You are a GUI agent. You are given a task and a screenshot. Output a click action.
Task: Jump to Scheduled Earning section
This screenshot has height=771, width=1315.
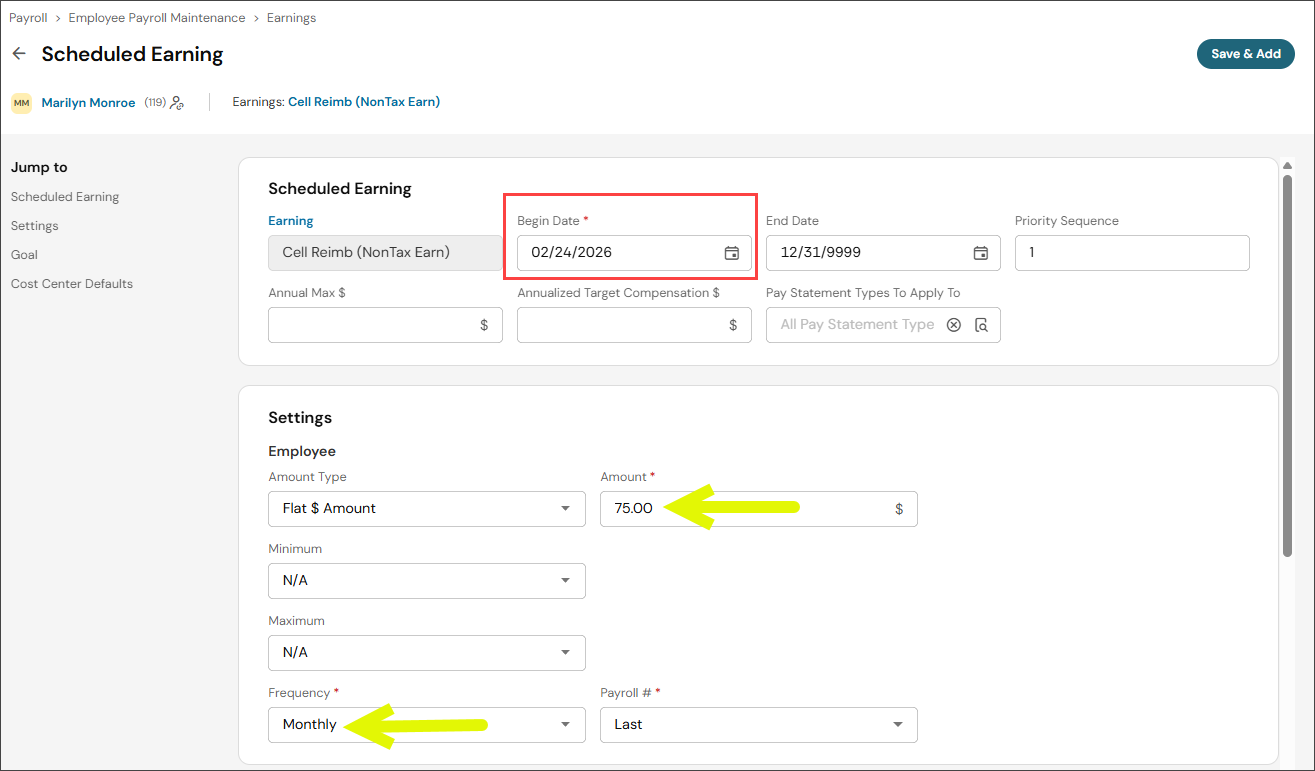click(x=65, y=197)
